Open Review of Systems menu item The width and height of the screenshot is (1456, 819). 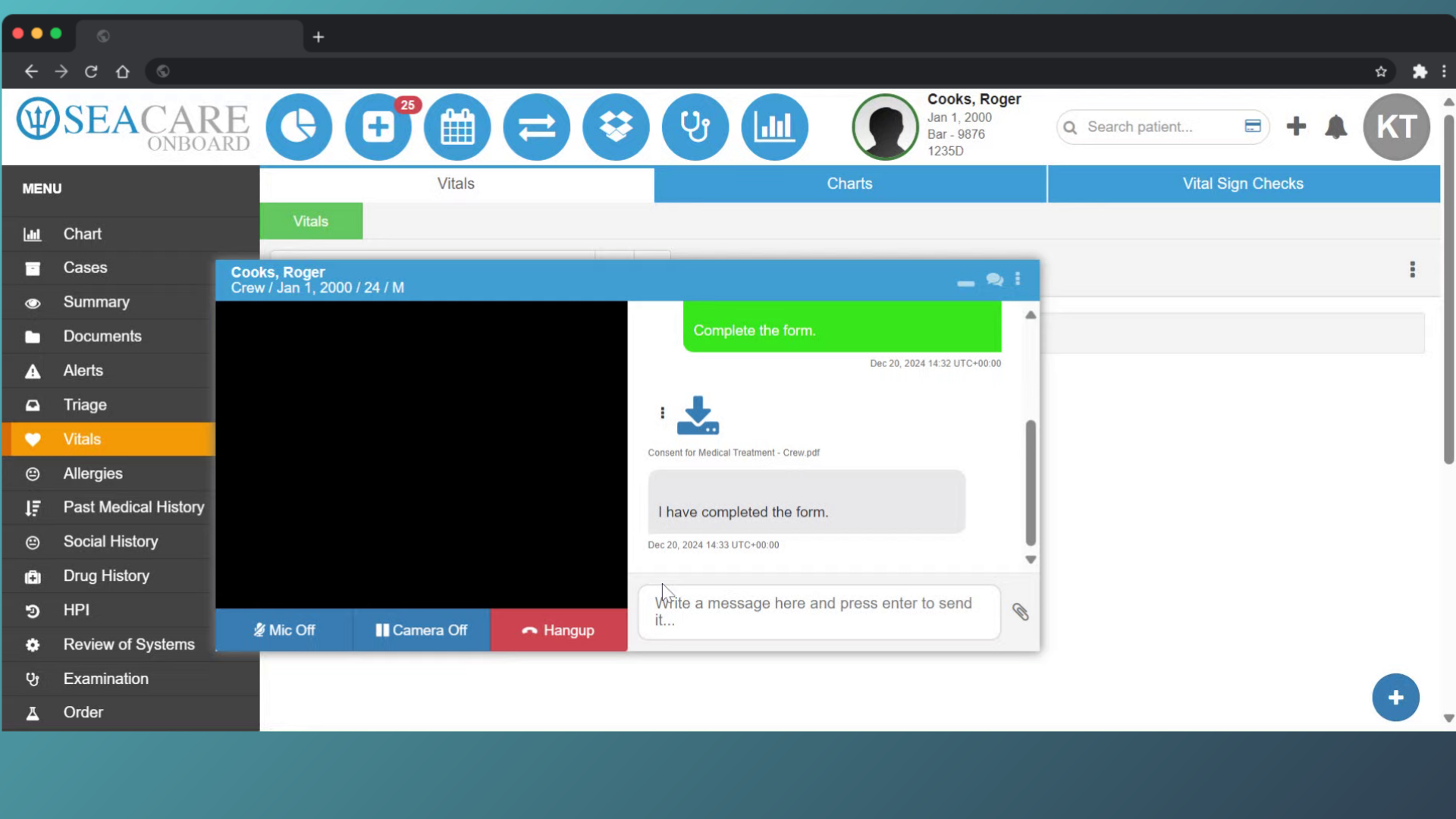[x=108, y=645]
